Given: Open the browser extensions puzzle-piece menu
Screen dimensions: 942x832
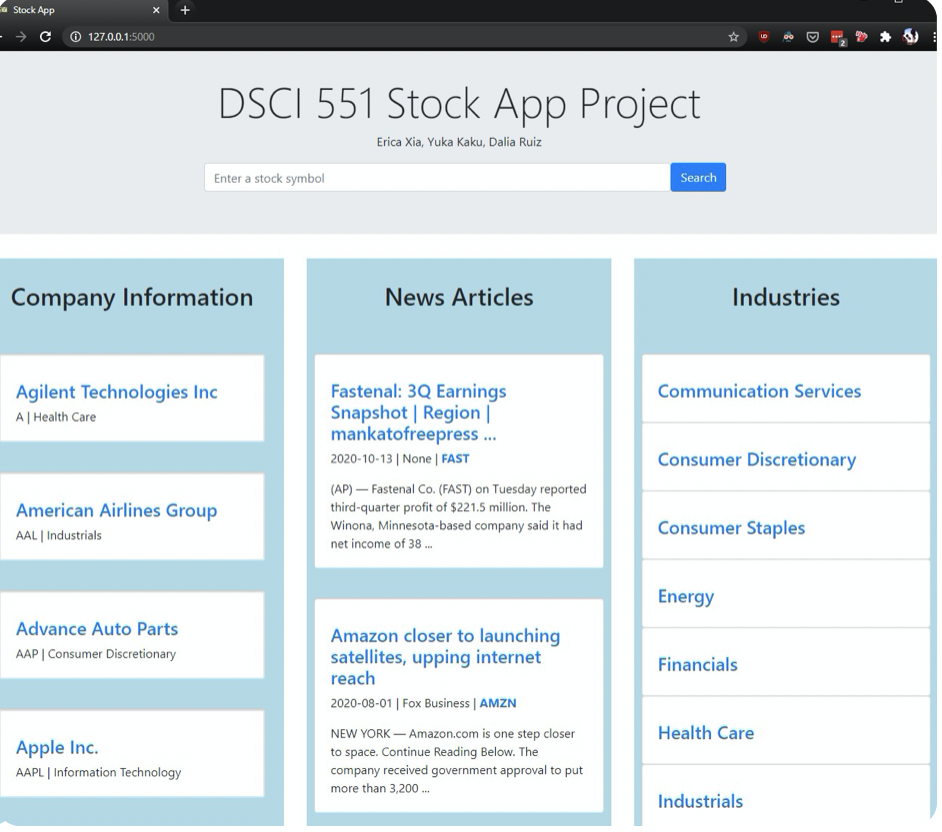Looking at the screenshot, I should coord(886,36).
